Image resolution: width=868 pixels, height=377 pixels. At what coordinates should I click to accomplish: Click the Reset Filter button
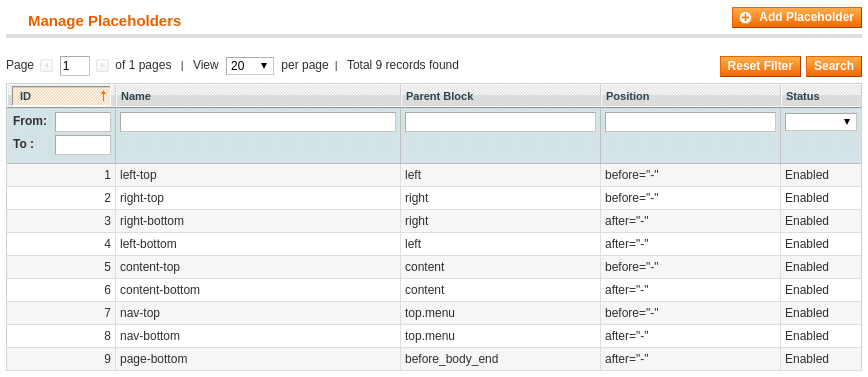(x=760, y=66)
